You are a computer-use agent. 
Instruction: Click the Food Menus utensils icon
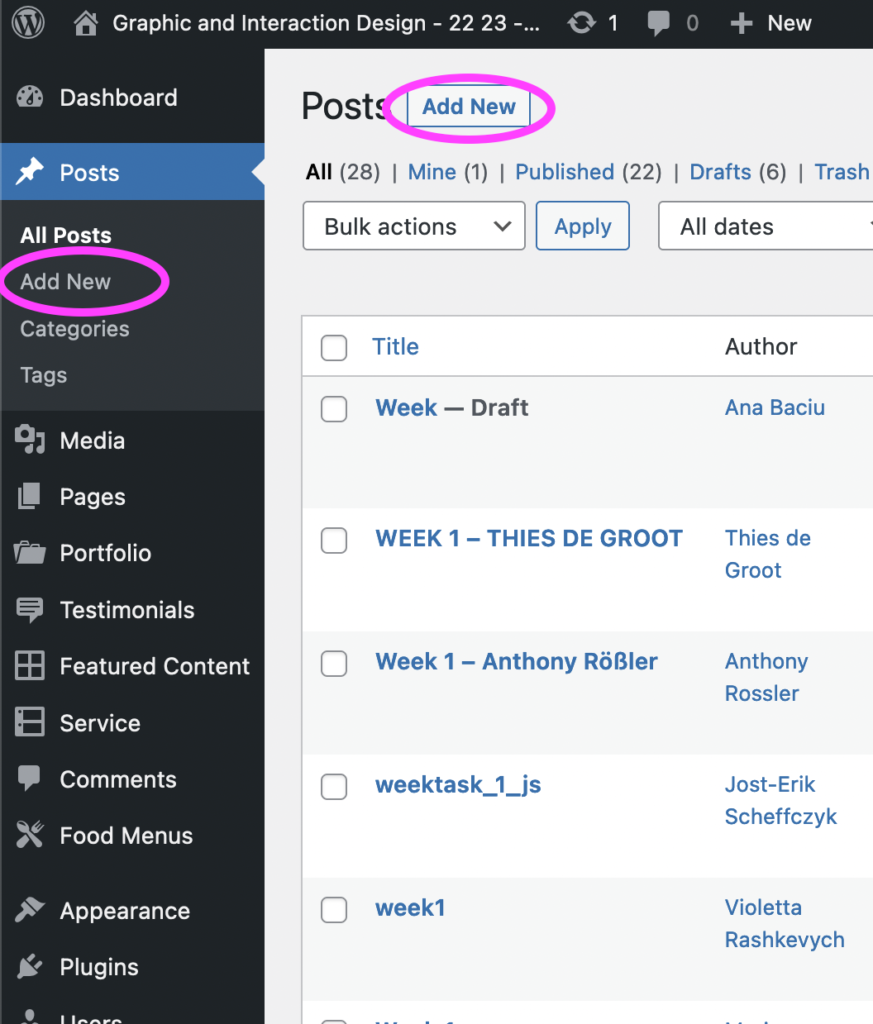coord(30,836)
